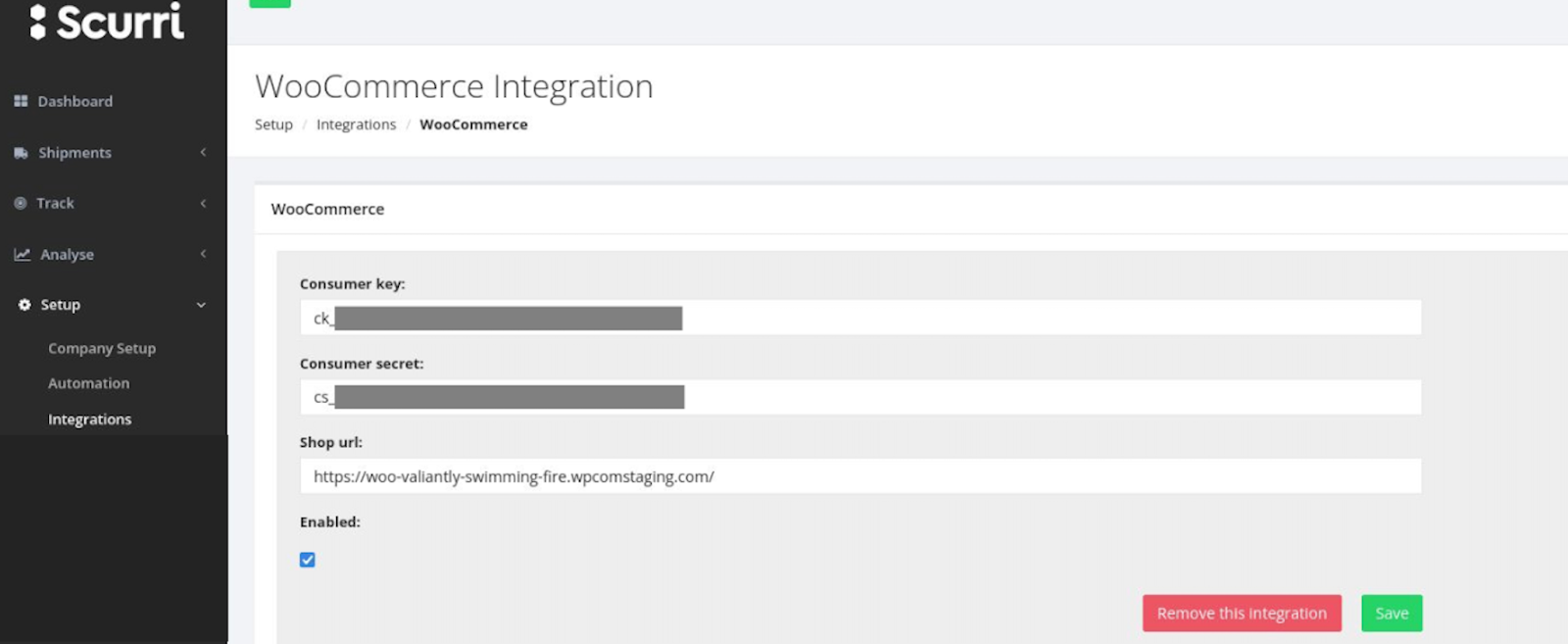Click the green button at top

tap(270, 3)
